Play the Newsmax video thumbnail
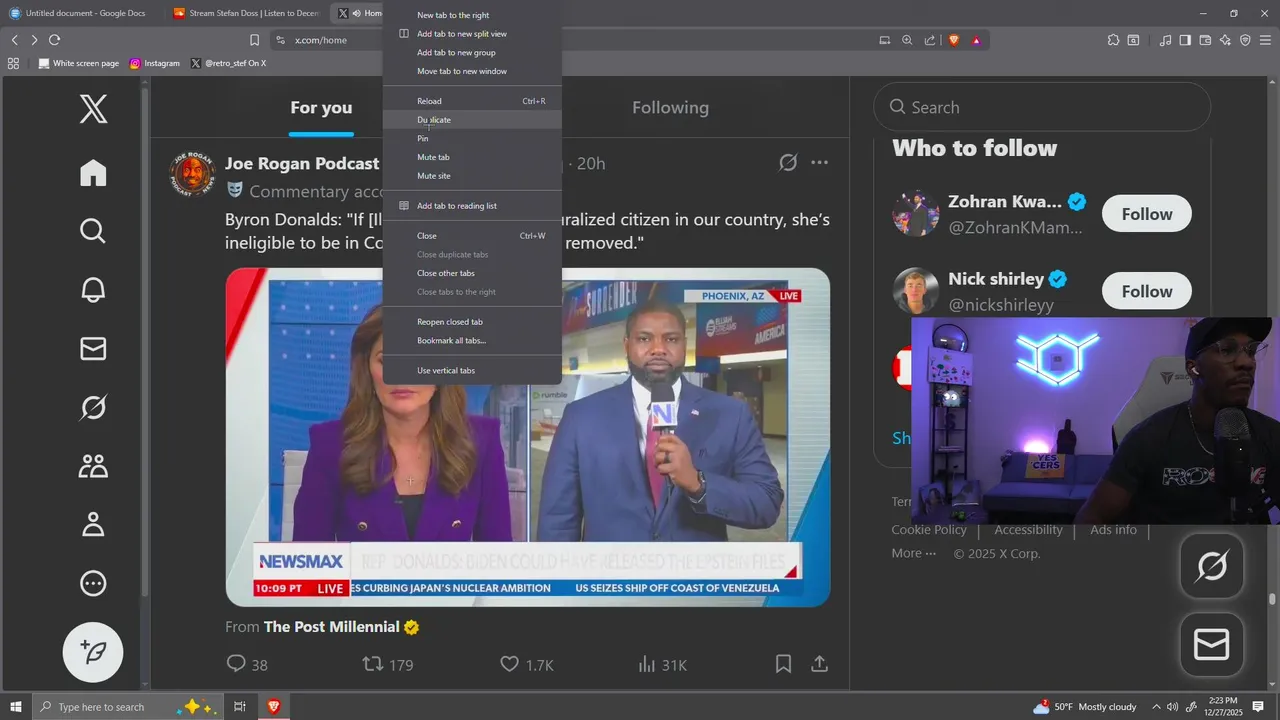 [528, 437]
